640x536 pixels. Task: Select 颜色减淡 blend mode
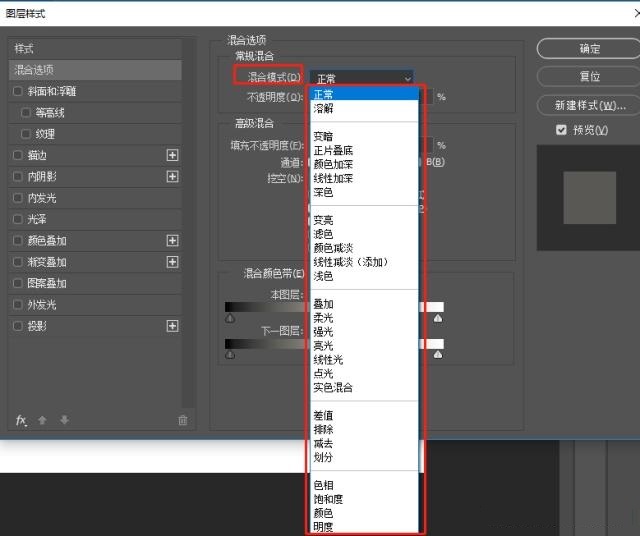pyautogui.click(x=364, y=248)
